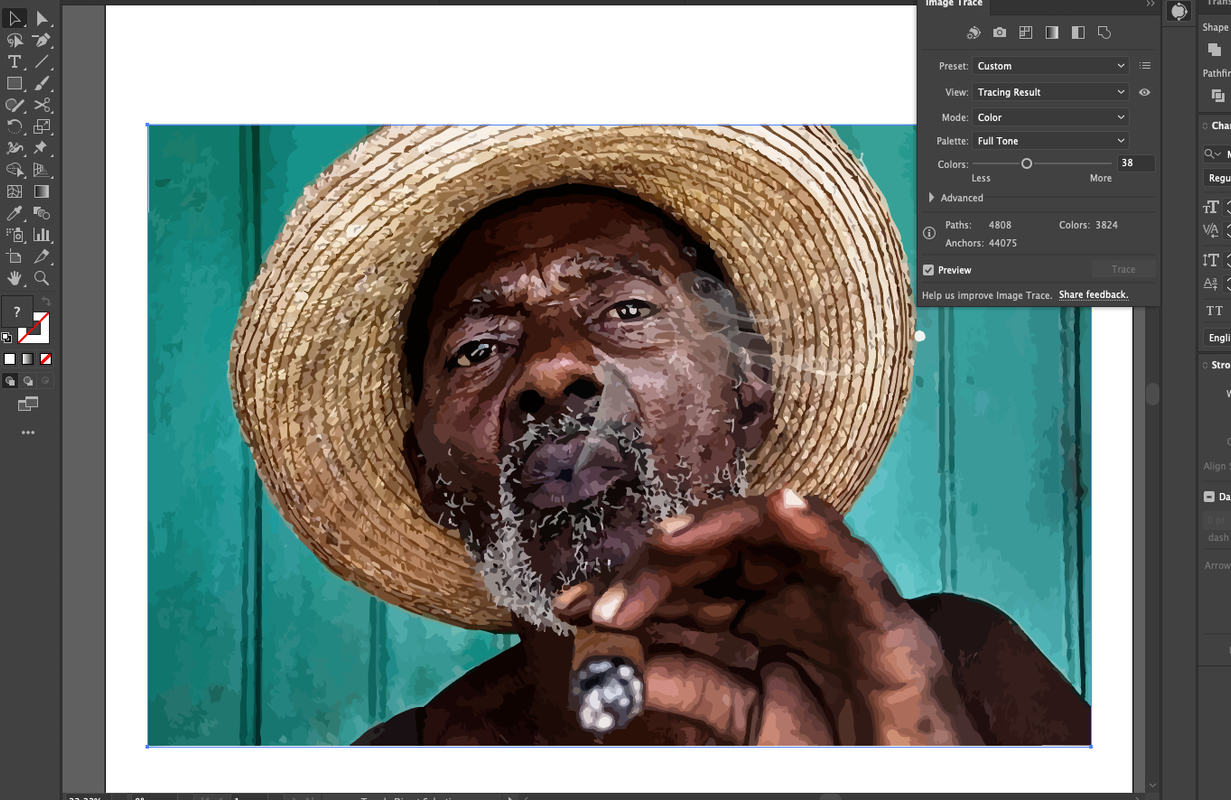
Task: Click the circular arrows panel icon in dock
Action: coord(1179,11)
